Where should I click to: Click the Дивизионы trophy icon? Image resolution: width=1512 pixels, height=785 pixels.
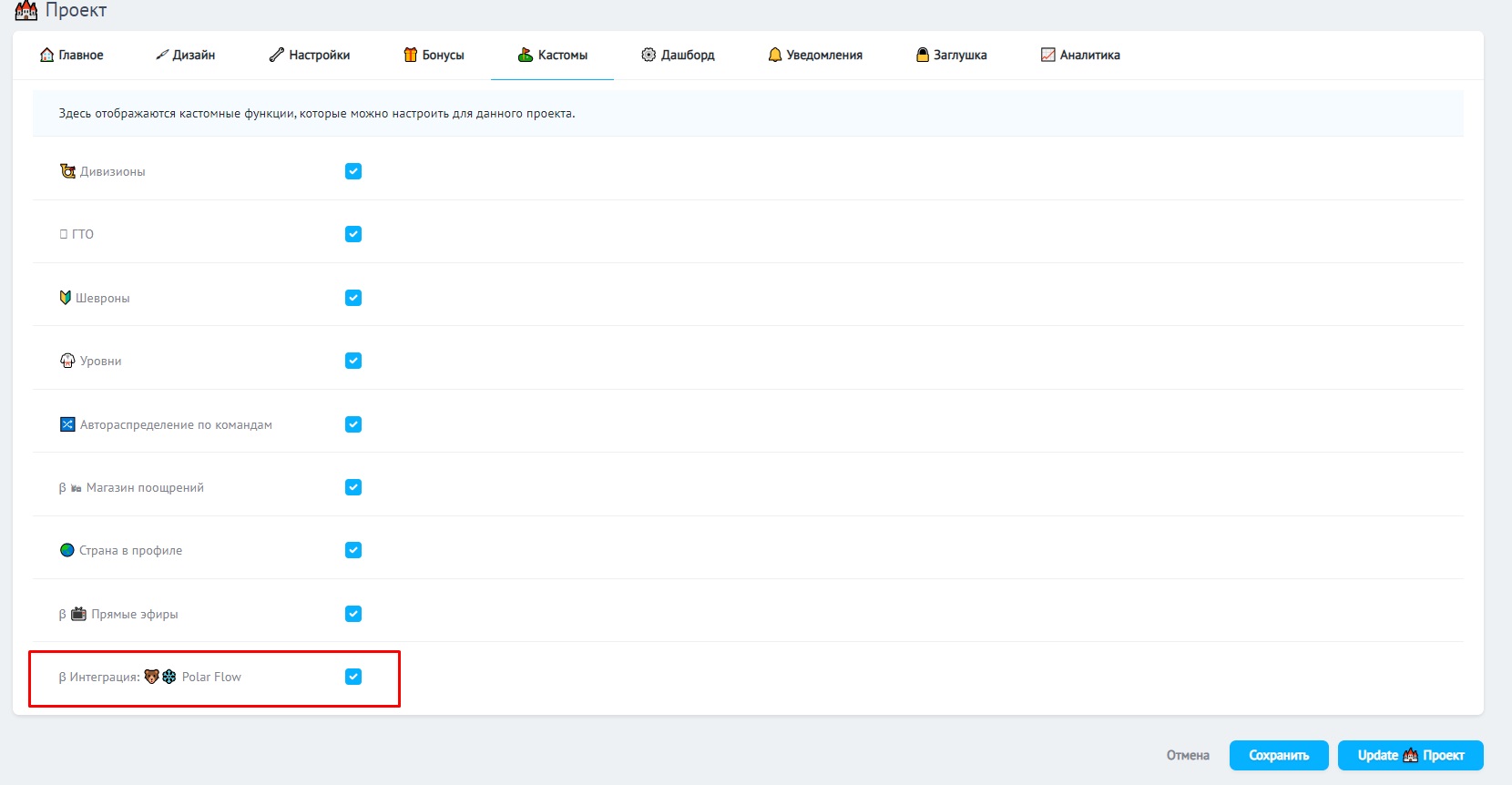(x=67, y=171)
